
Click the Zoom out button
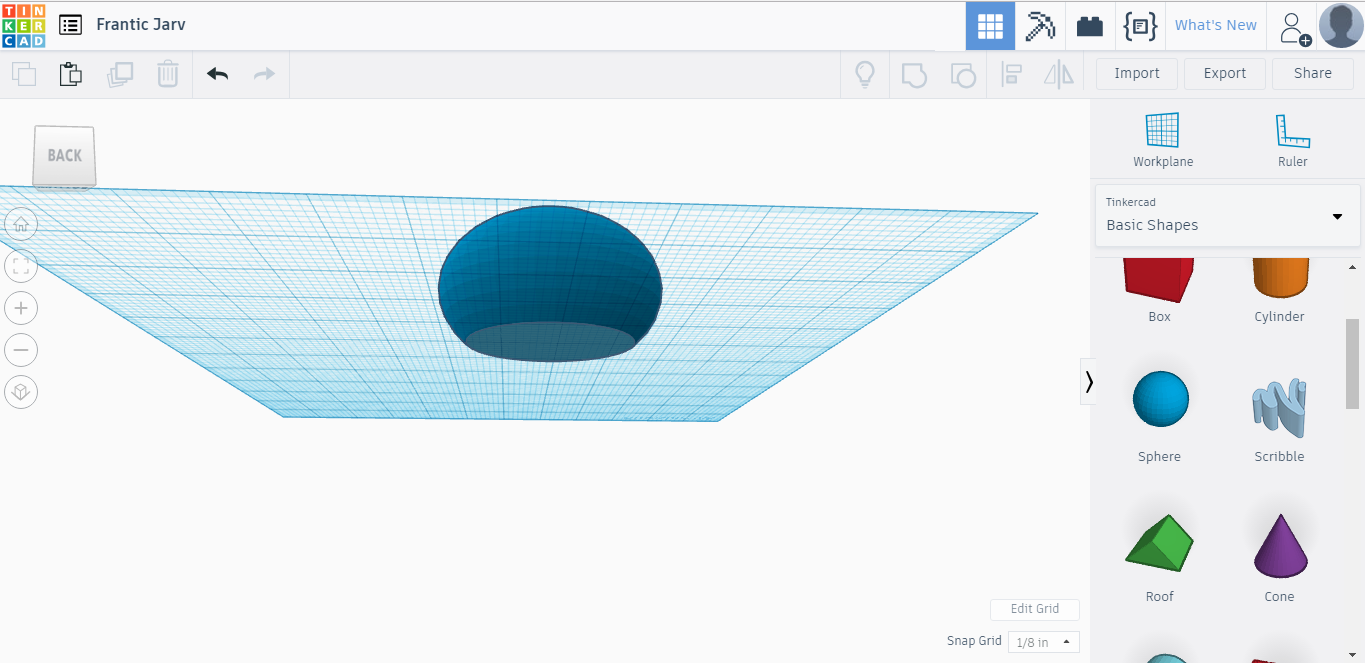21,349
